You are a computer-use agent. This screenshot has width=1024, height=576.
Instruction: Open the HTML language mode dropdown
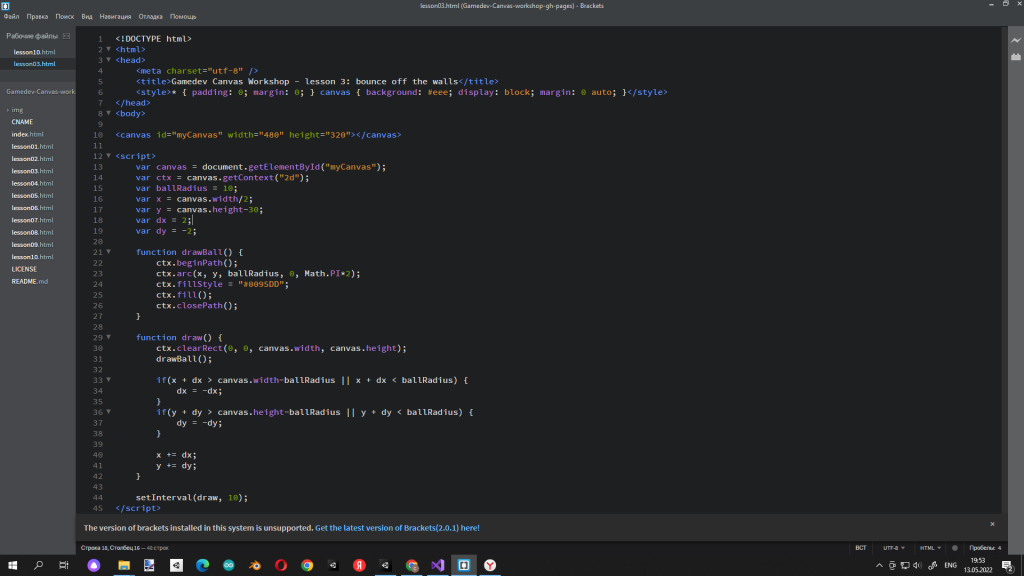931,548
